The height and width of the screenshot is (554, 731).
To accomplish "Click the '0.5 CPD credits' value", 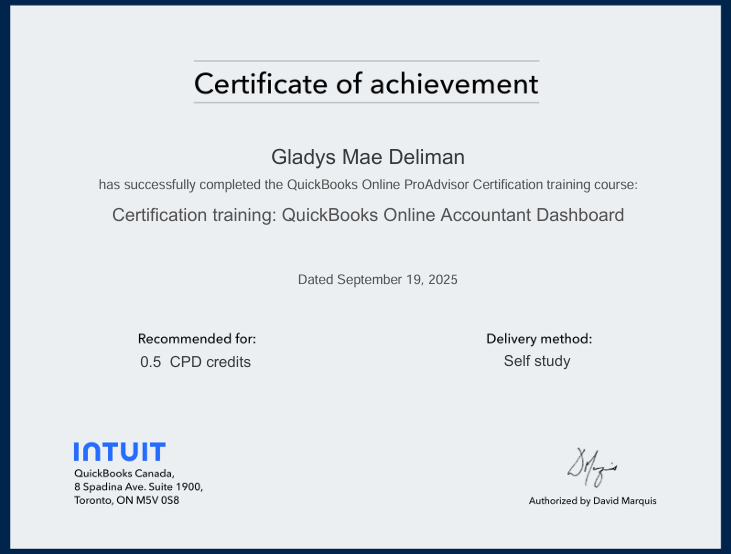I will click(x=195, y=362).
